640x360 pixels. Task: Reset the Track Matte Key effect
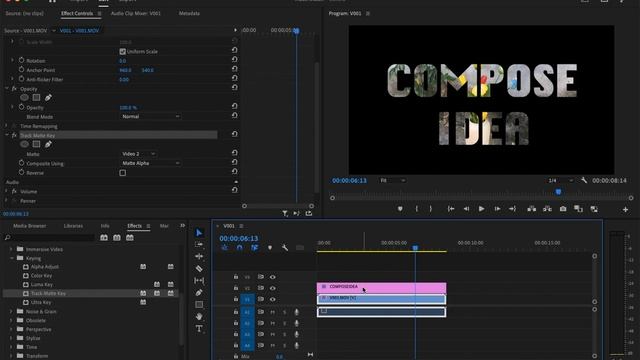pyautogui.click(x=235, y=134)
